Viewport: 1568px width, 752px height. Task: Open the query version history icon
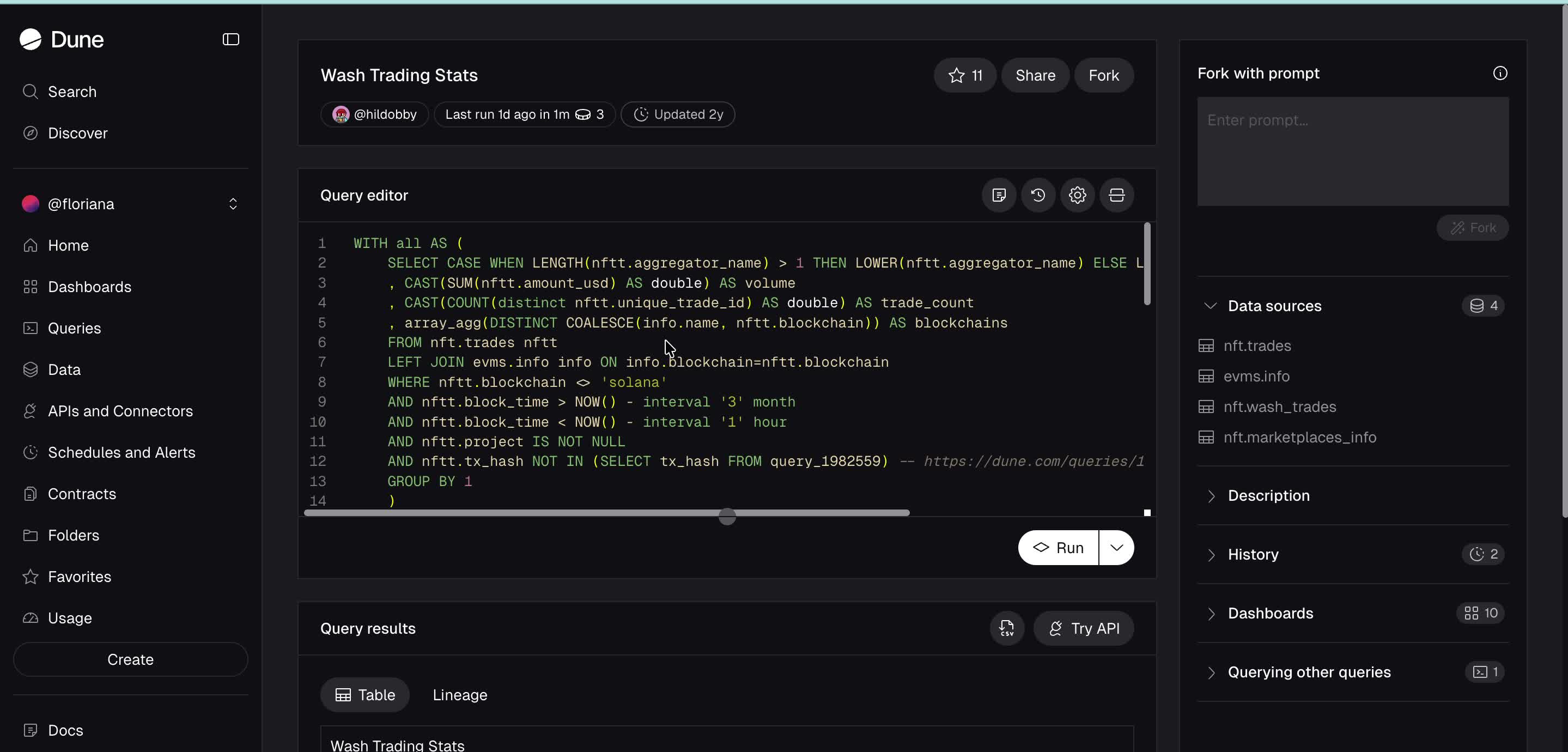[x=1038, y=196]
